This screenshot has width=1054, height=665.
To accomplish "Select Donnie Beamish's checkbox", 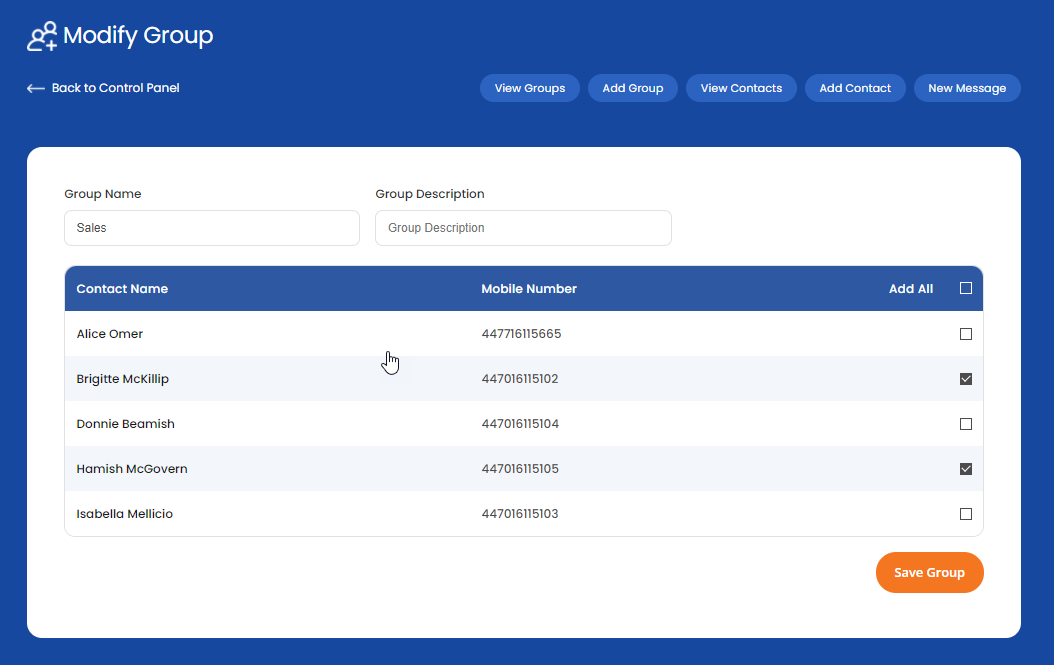I will [x=966, y=424].
